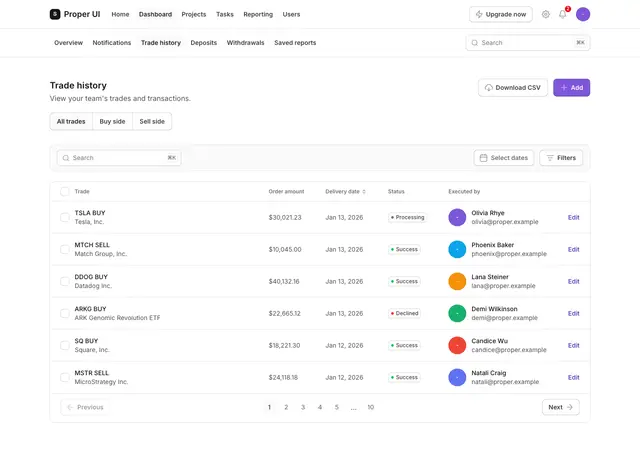Open Dashboard in top navigation
This screenshot has width=640, height=465.
click(x=155, y=14)
